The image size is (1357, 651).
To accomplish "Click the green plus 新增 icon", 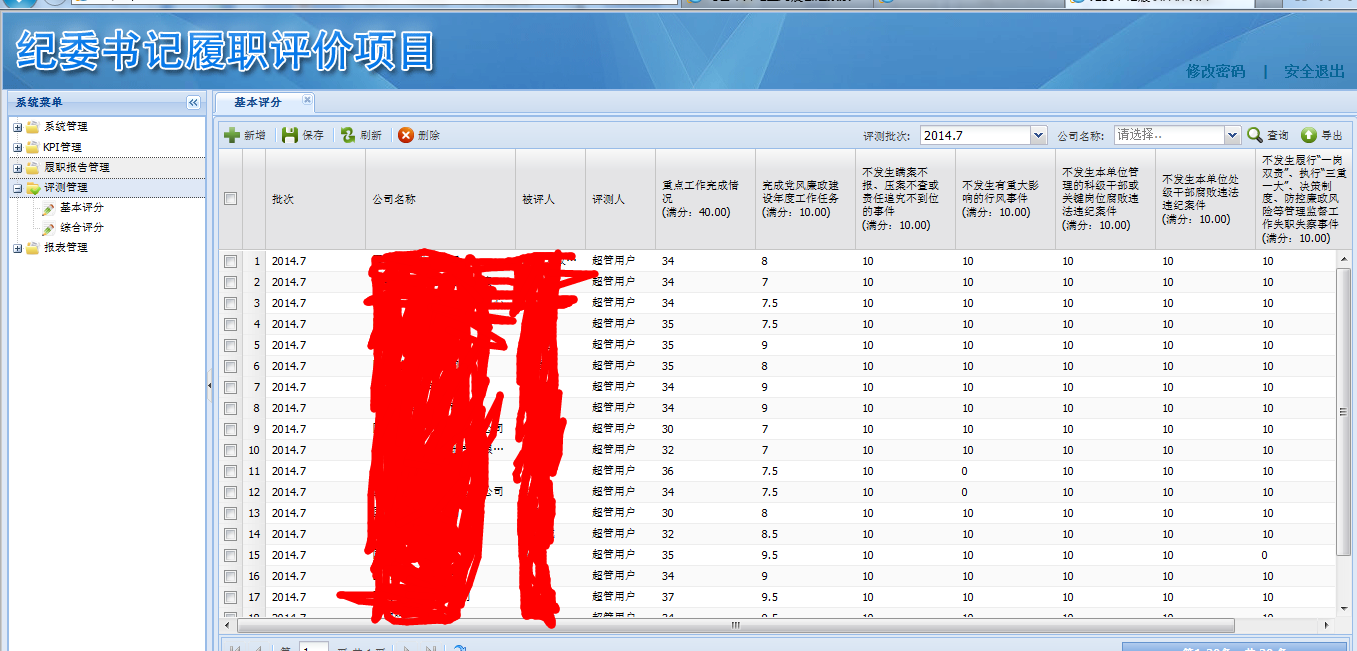I will click(x=232, y=135).
